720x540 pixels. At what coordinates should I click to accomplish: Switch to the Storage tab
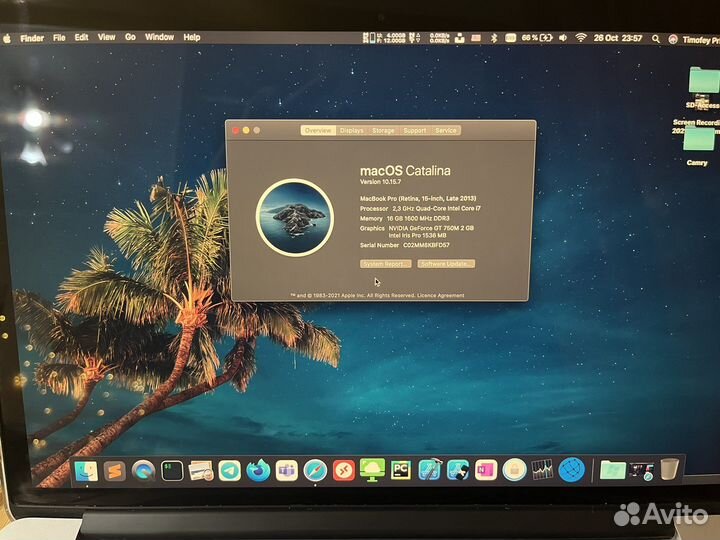coord(383,130)
